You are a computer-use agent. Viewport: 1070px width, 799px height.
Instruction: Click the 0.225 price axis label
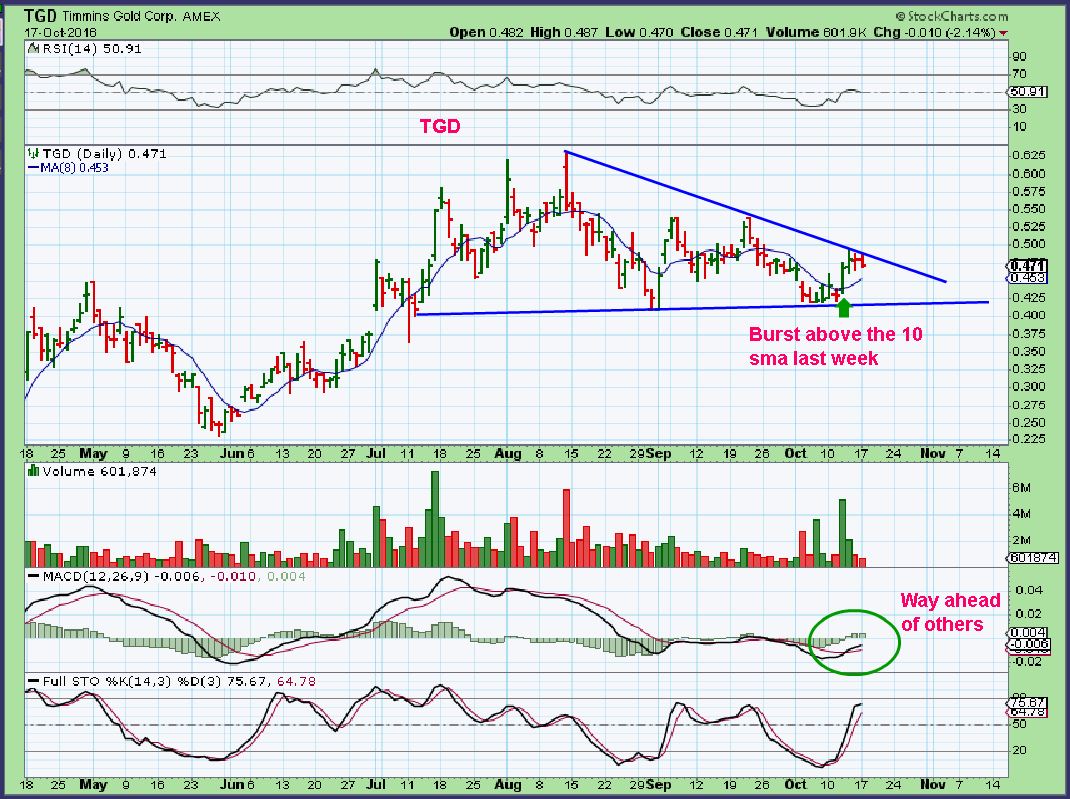pos(1028,439)
